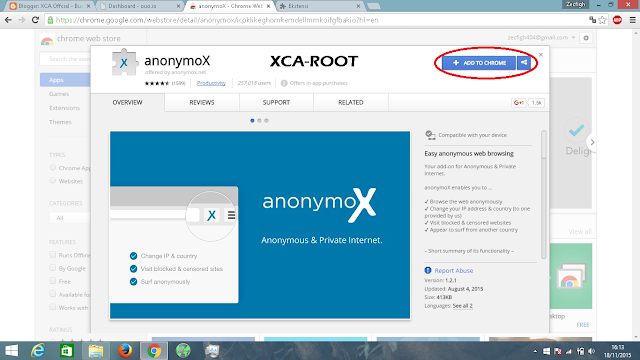This screenshot has width=640, height=360.
Task: Toggle the Runs Offline checkbox
Action: pos(52,255)
